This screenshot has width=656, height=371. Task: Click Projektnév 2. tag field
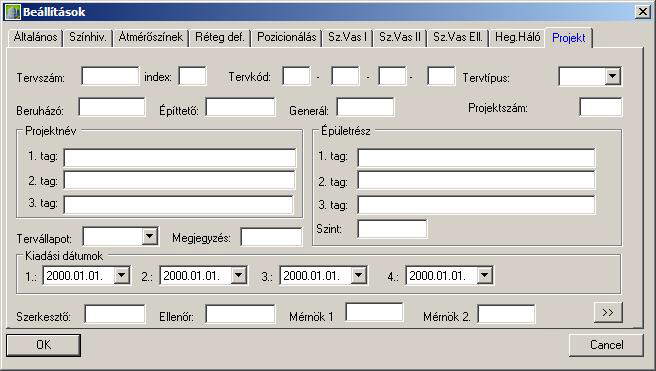click(x=179, y=181)
